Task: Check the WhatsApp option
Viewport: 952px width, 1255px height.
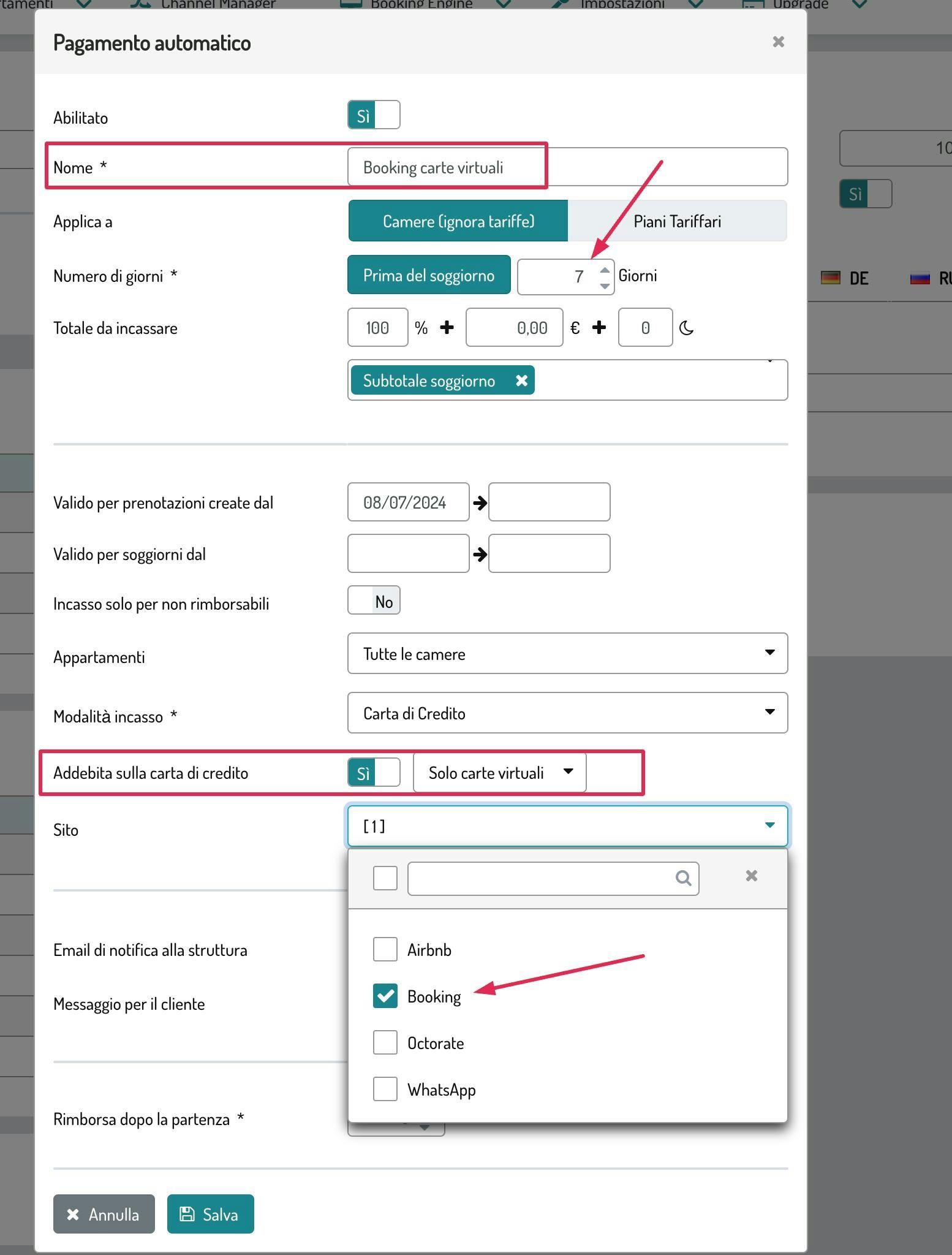Action: pos(385,1089)
